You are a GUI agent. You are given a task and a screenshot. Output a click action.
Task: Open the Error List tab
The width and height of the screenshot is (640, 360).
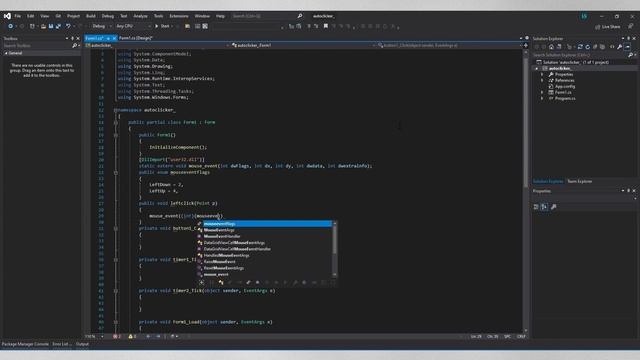click(x=61, y=344)
